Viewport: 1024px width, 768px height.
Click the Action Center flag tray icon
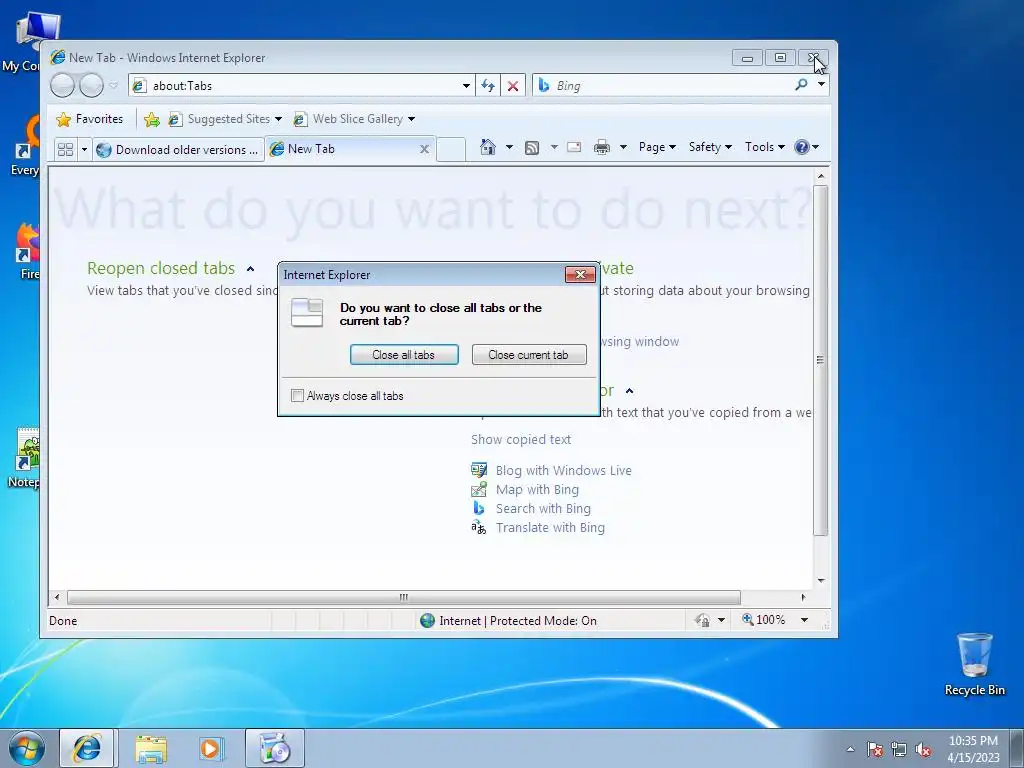tap(875, 750)
